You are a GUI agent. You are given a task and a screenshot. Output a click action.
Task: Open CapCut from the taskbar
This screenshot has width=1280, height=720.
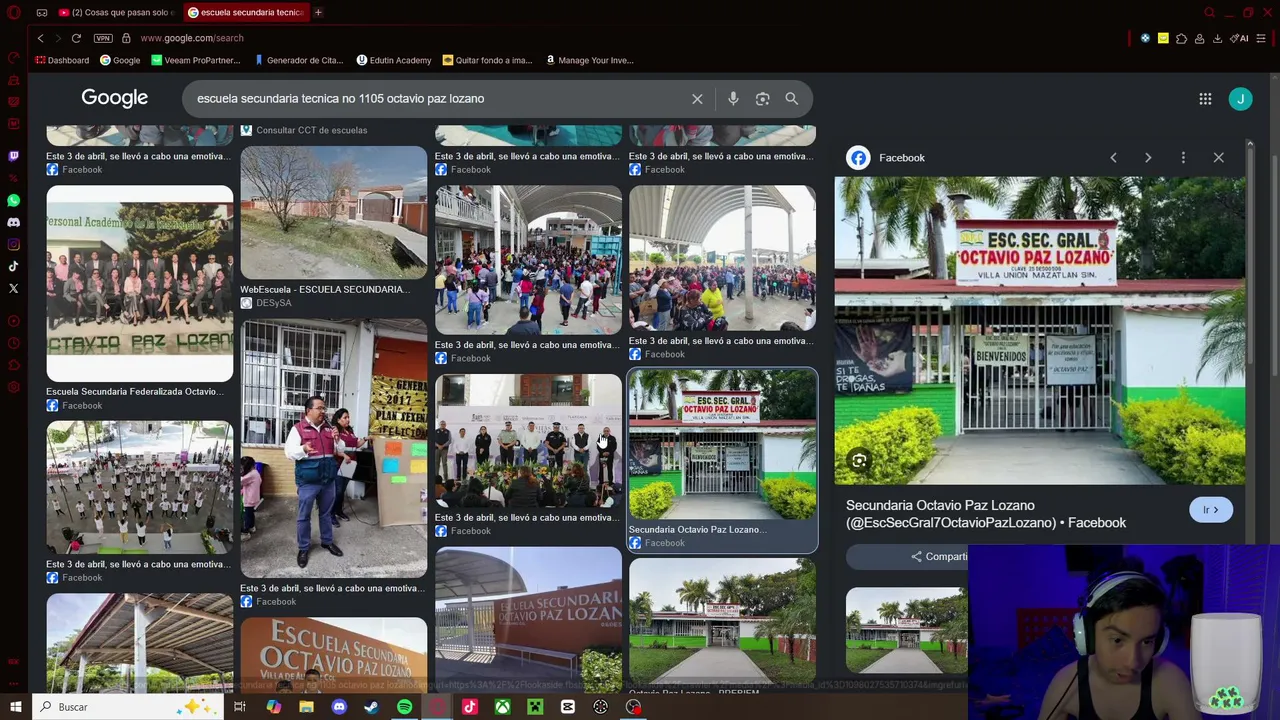[567, 707]
